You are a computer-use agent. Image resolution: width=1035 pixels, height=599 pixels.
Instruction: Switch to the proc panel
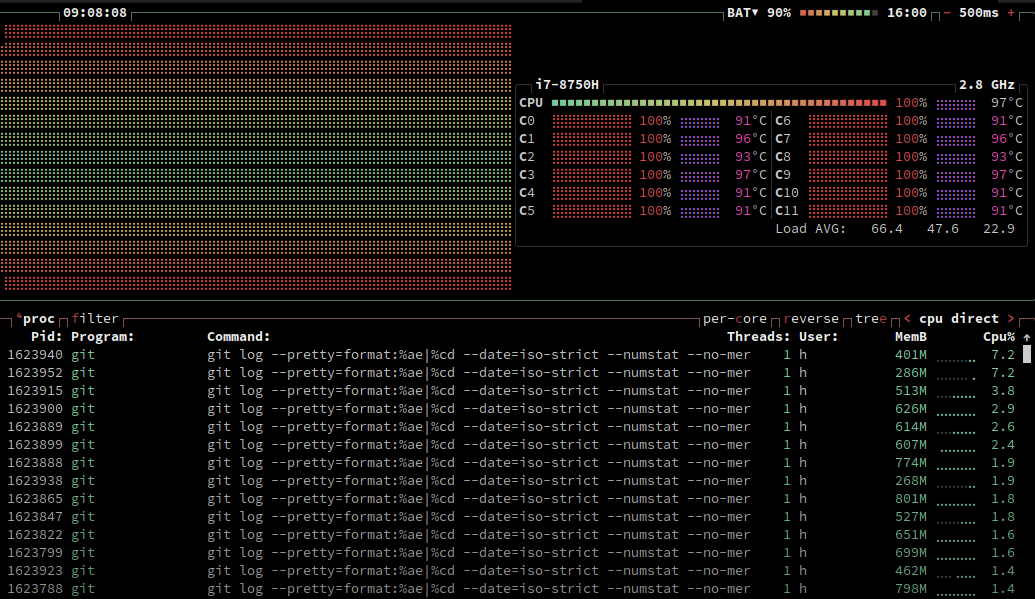[38, 318]
